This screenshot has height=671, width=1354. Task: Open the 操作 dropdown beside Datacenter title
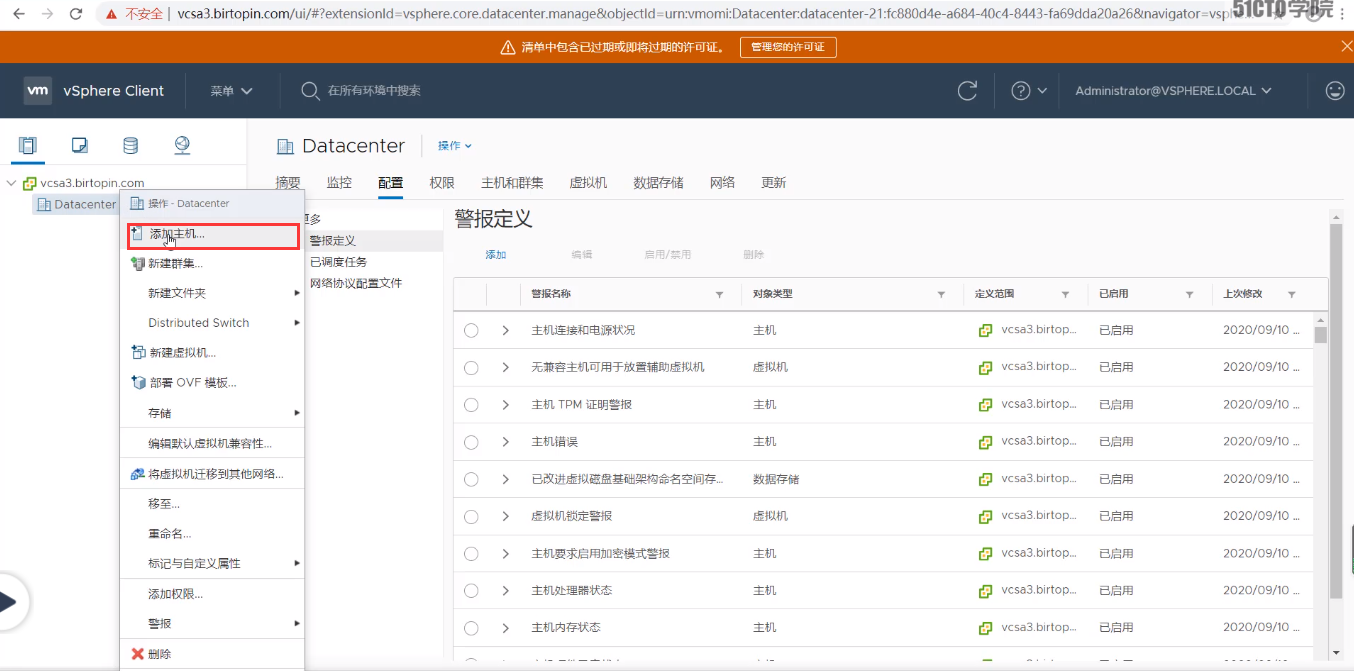coord(454,146)
